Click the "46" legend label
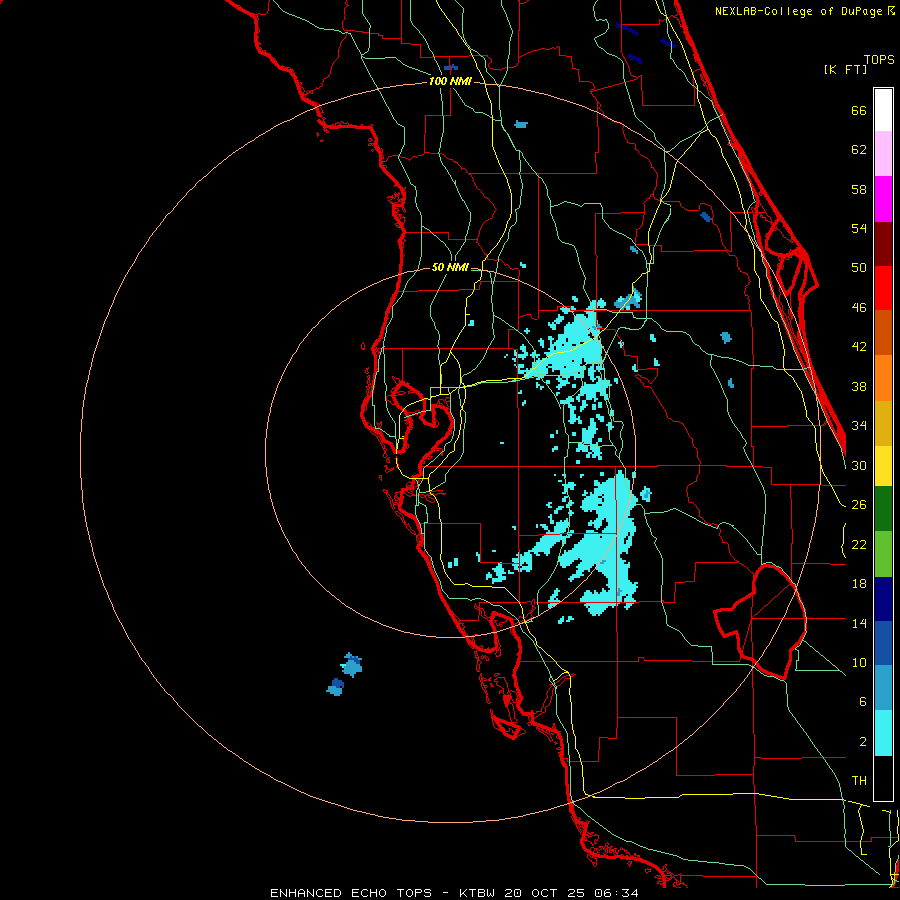The image size is (900, 900). pyautogui.click(x=859, y=307)
